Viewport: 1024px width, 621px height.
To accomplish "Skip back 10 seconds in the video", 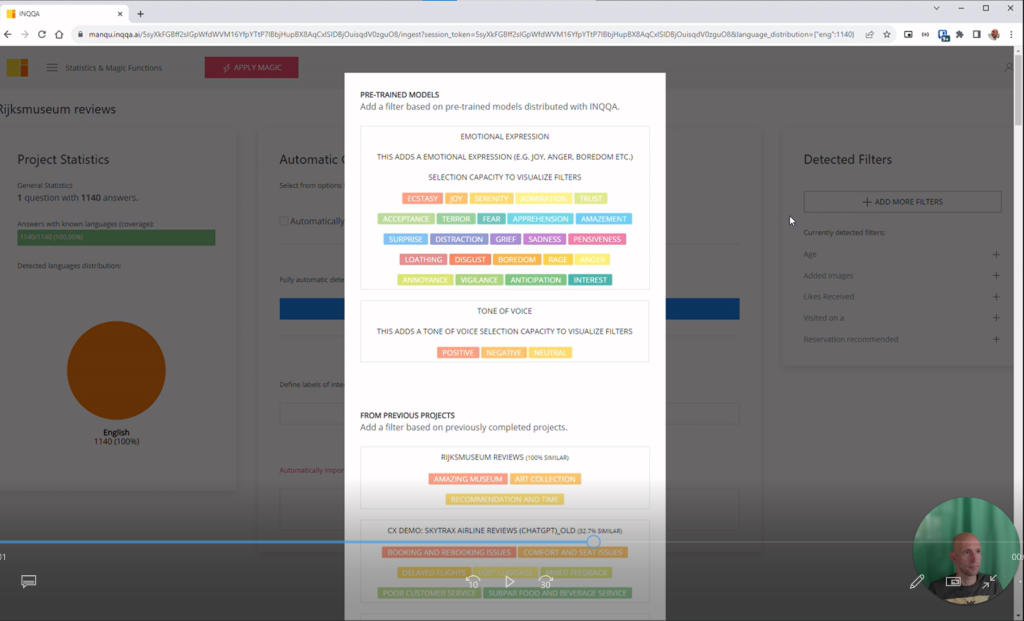I will tap(473, 581).
